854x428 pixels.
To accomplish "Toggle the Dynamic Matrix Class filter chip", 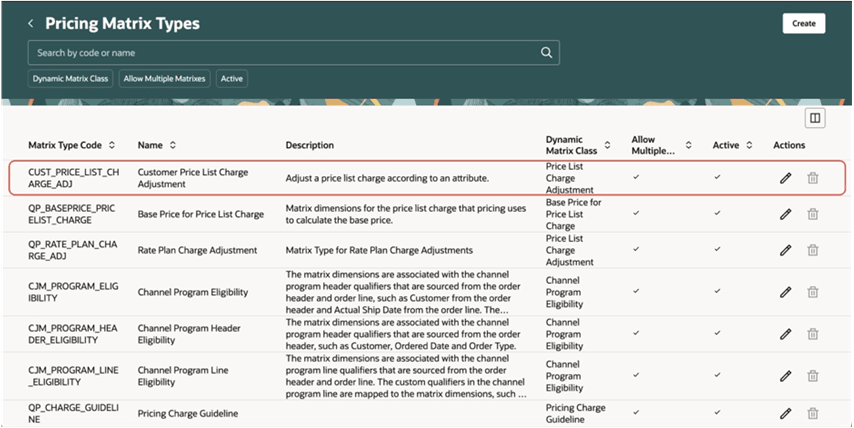I will click(70, 78).
